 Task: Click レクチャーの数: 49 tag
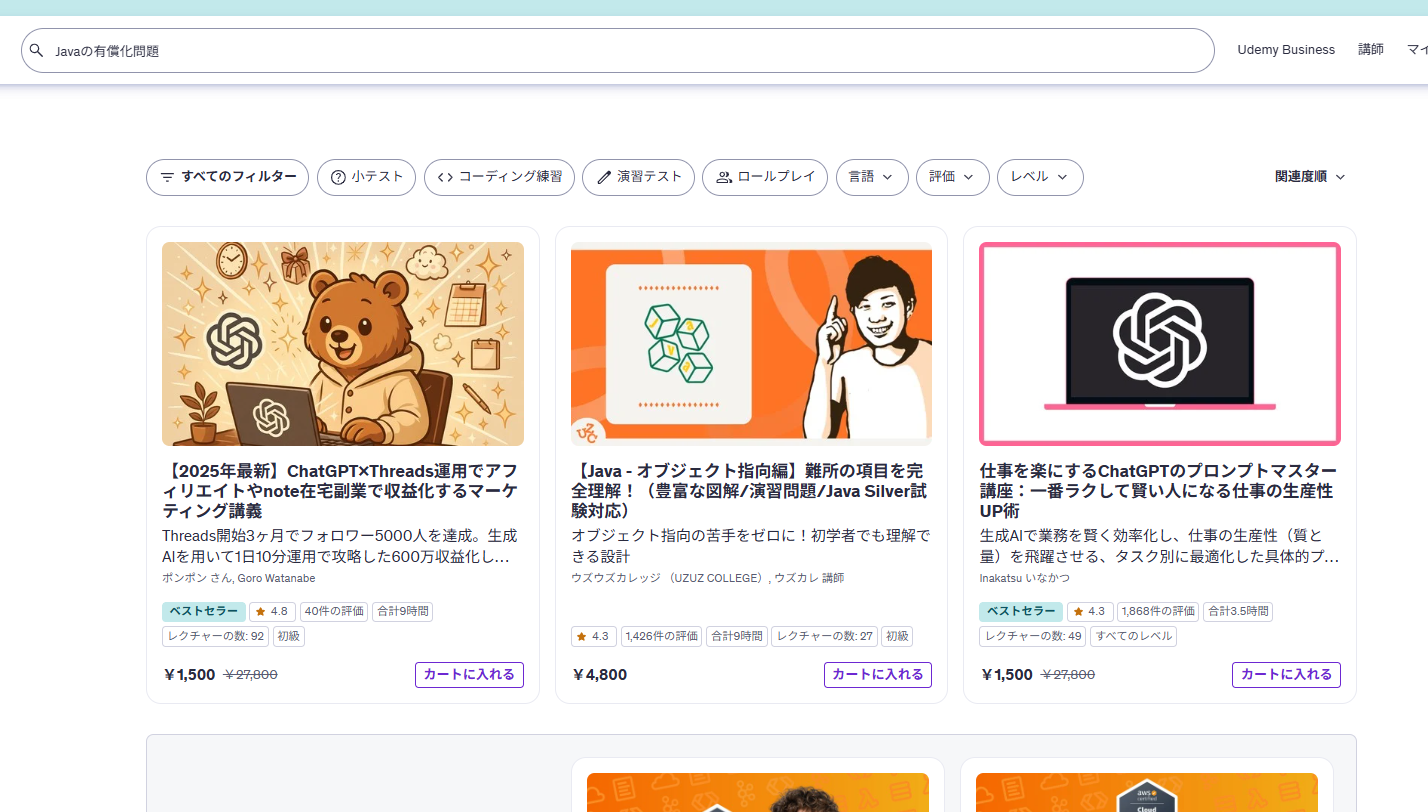pyautogui.click(x=1033, y=636)
